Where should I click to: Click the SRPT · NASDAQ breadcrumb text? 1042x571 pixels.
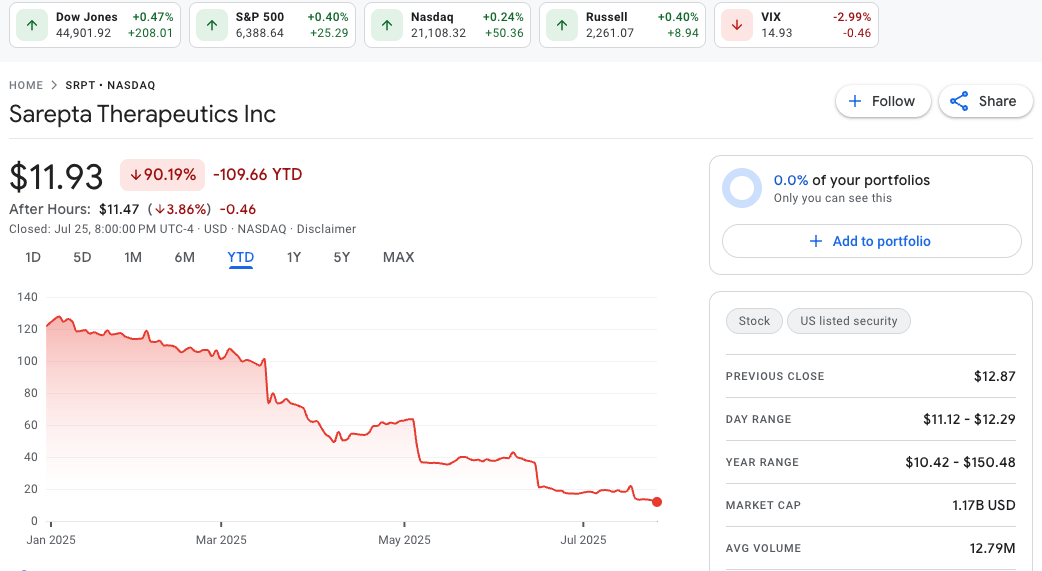coord(110,85)
